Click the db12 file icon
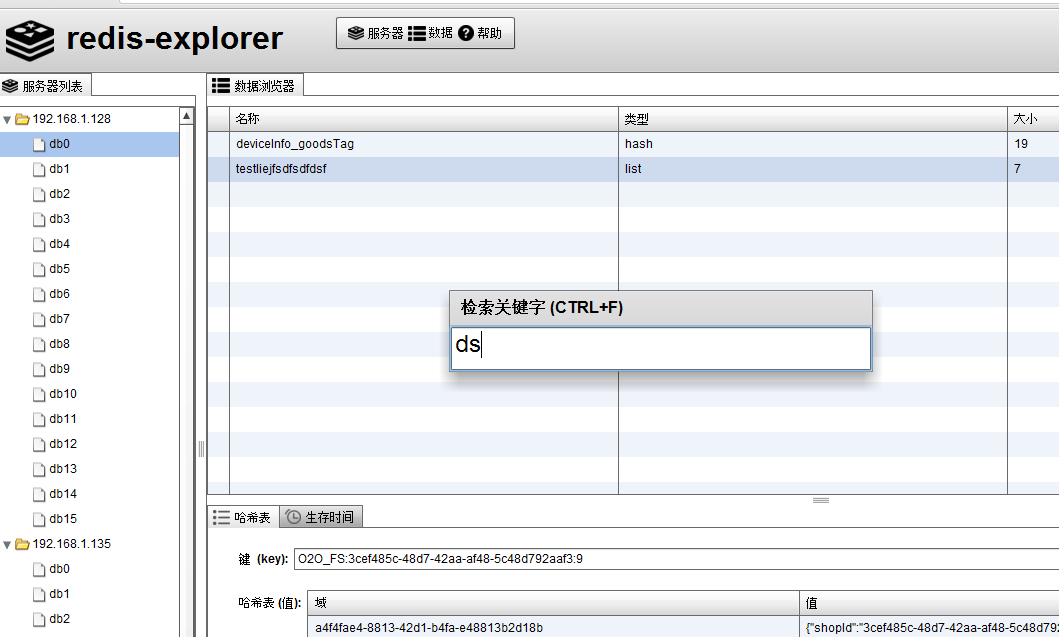This screenshot has height=637, width=1059. coord(39,444)
